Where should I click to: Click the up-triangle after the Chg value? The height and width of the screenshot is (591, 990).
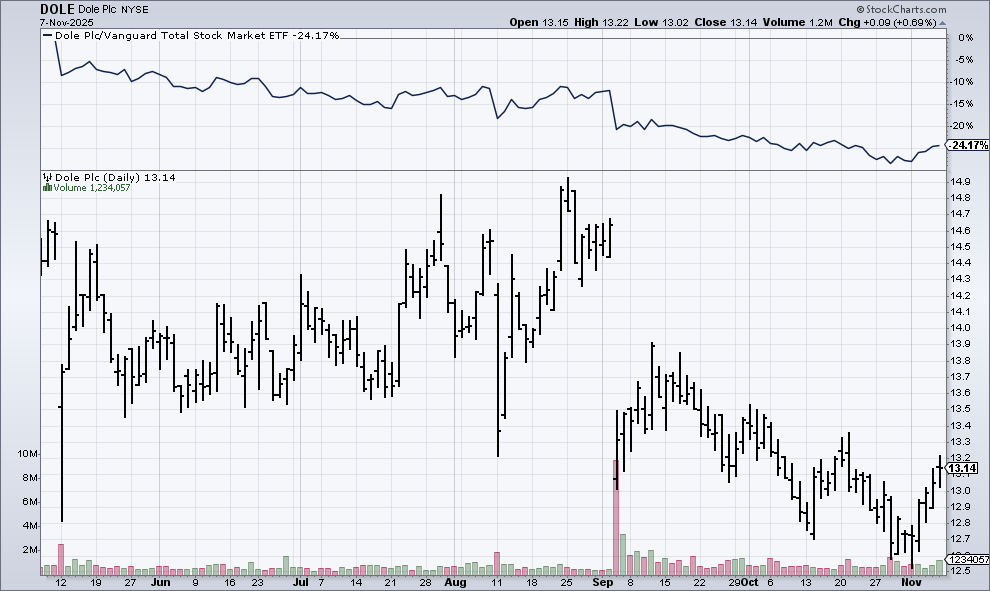pyautogui.click(x=943, y=23)
